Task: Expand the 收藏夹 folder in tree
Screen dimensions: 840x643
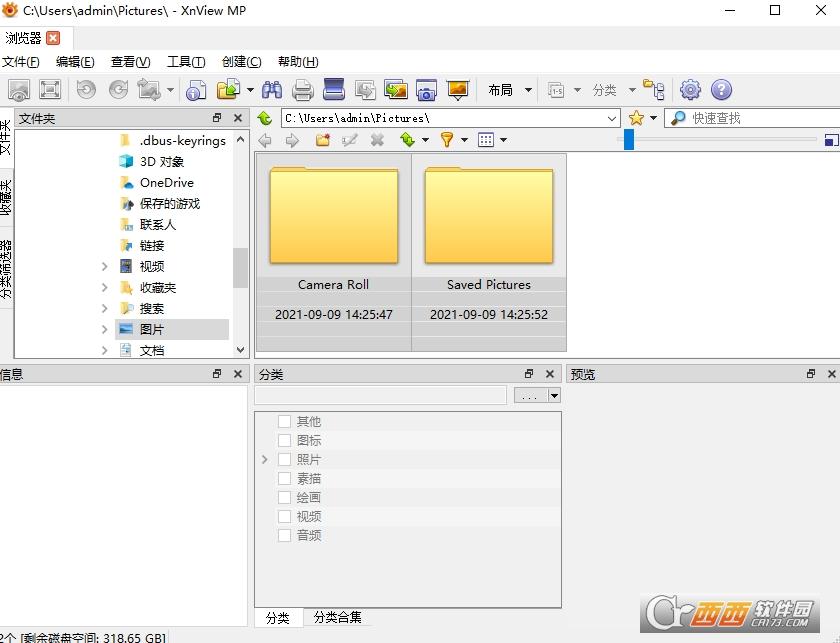Action: (104, 288)
